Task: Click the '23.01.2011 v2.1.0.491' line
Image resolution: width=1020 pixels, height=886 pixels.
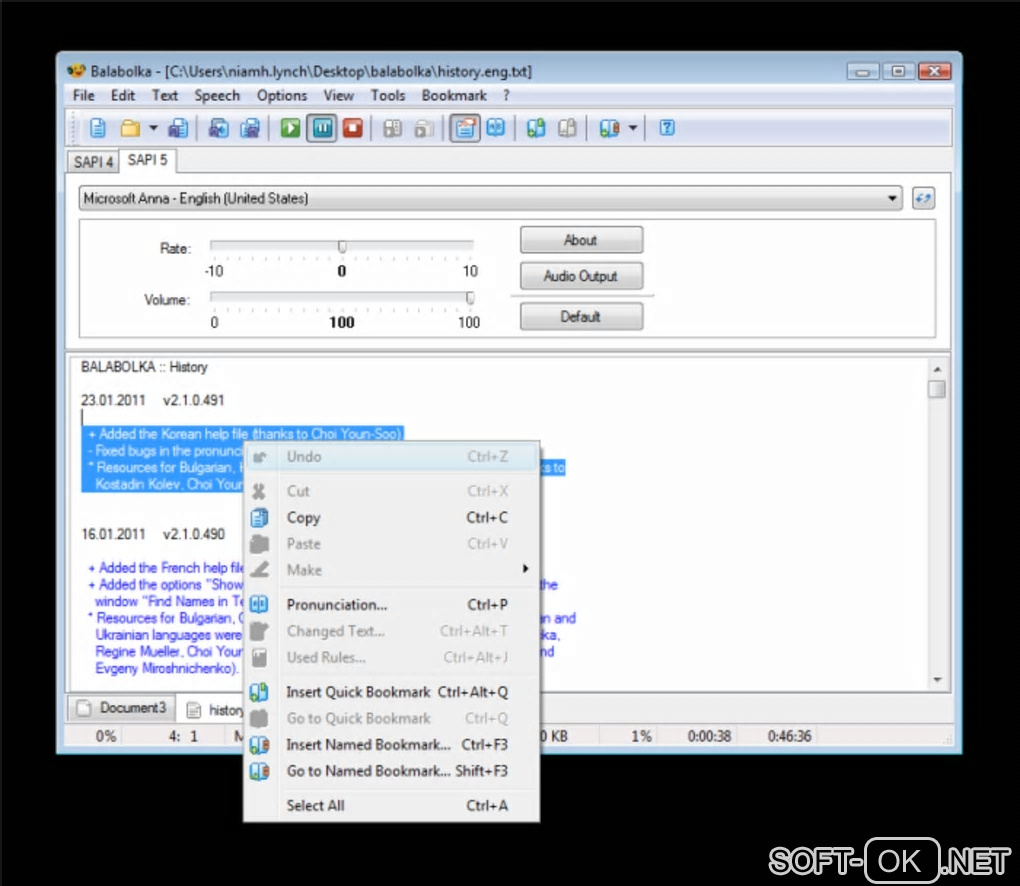Action: 153,400
